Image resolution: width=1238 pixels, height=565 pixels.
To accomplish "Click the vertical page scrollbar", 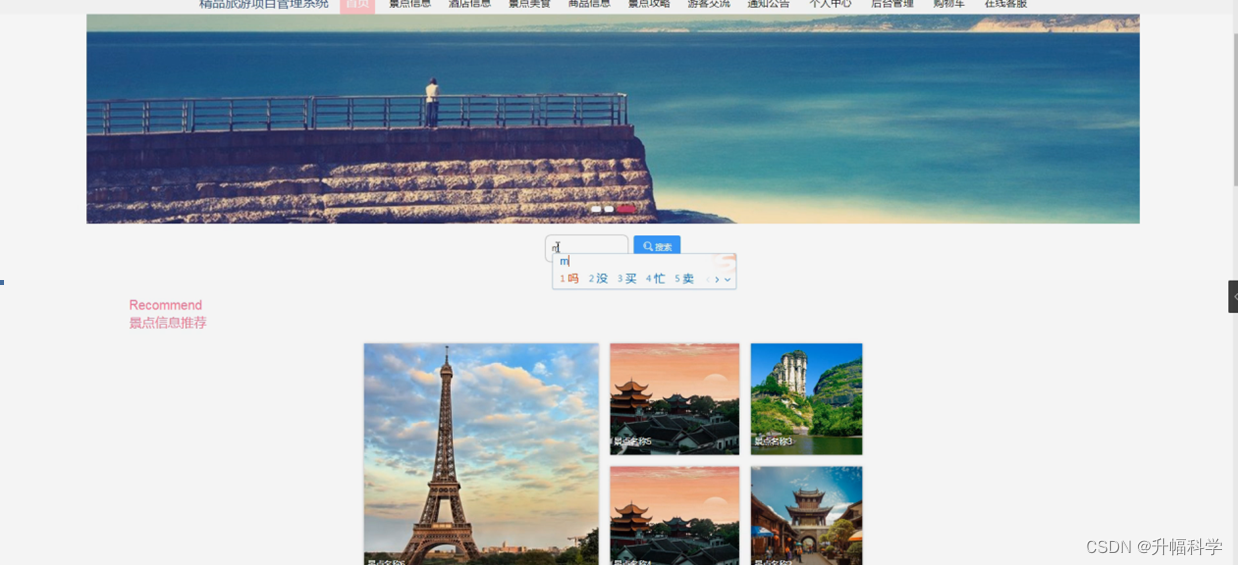I will pyautogui.click(x=1235, y=110).
